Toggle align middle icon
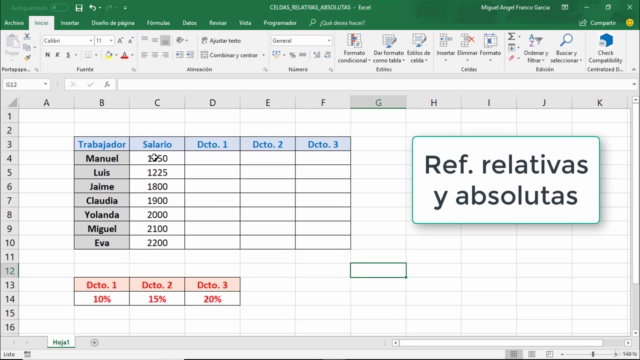The height and width of the screenshot is (360, 640). point(155,40)
